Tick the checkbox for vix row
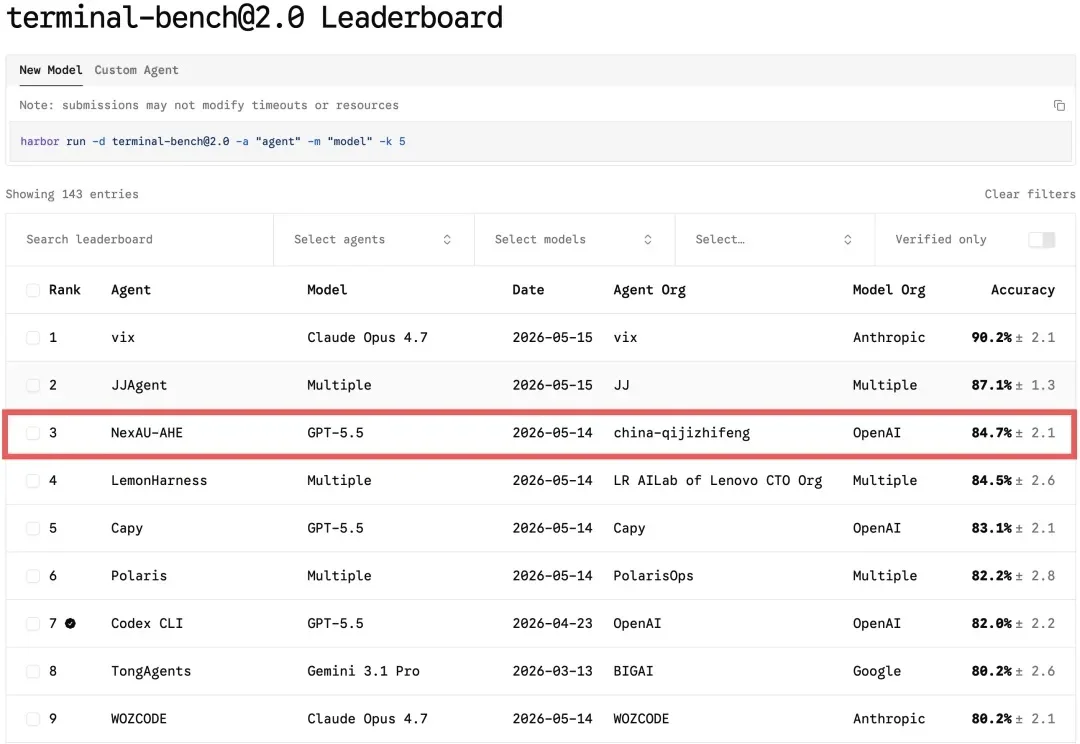Image resolution: width=1080 pixels, height=744 pixels. click(x=32, y=338)
